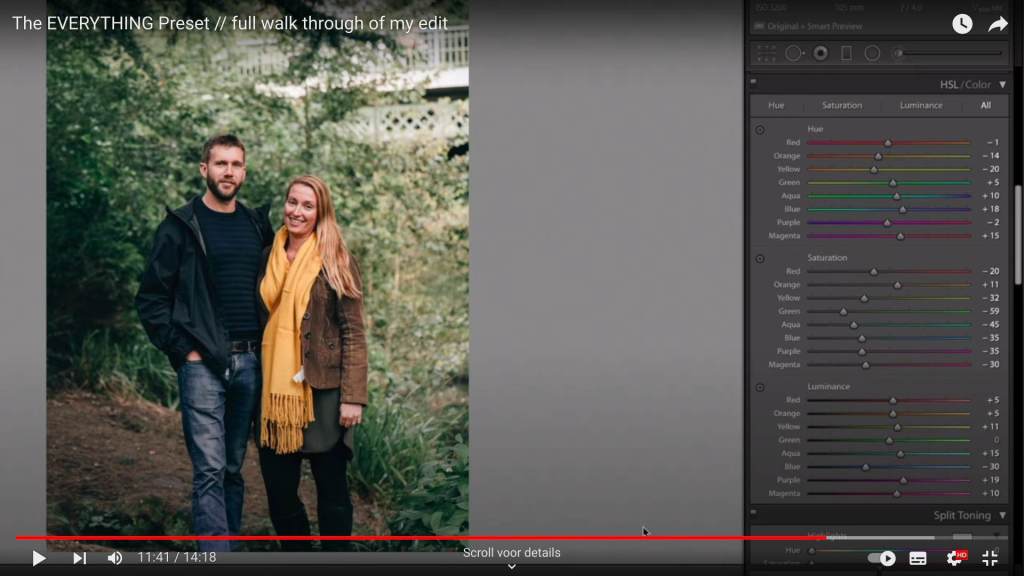
Task: Click the Hue Red slider handle
Action: tap(888, 142)
